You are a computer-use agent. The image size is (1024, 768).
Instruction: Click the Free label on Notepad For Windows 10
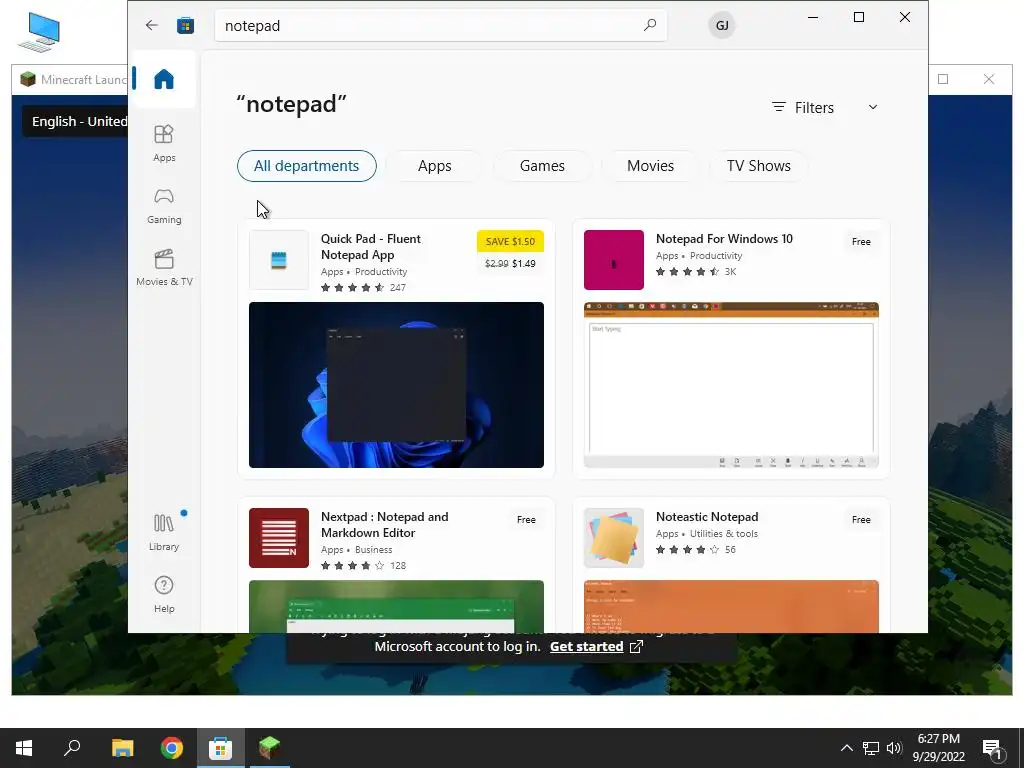click(861, 242)
